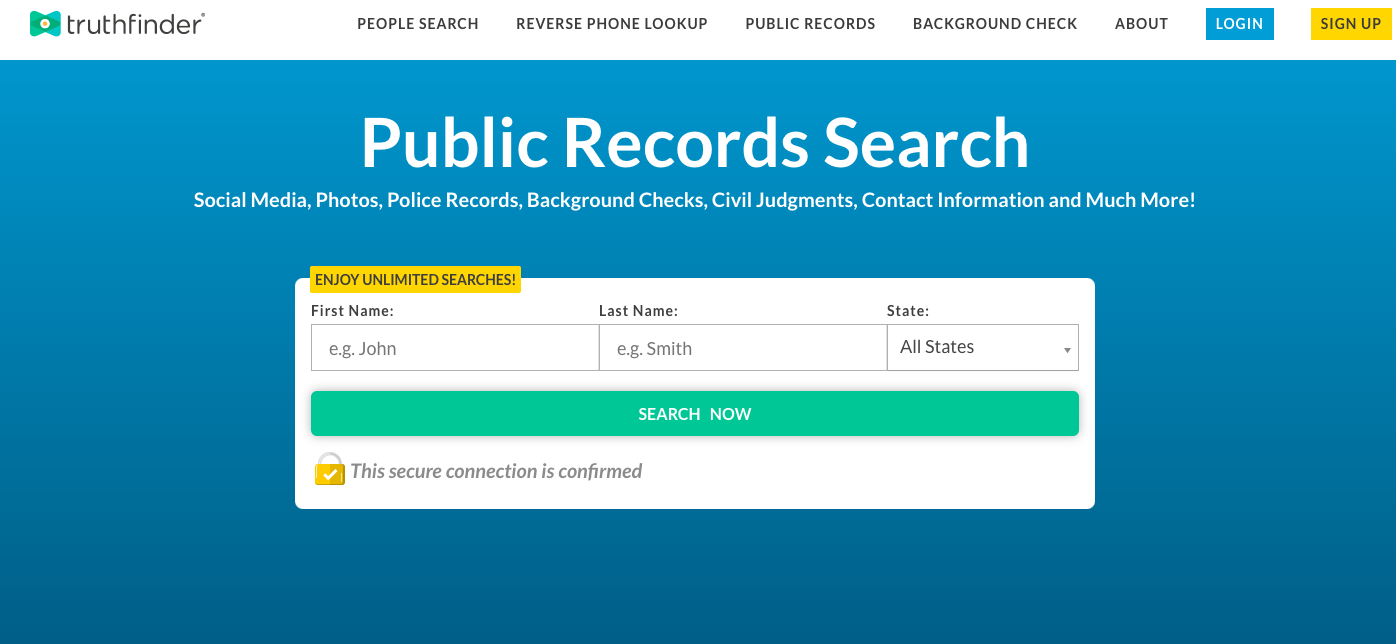The height and width of the screenshot is (644, 1396).
Task: Click the green Search Now button
Action: click(695, 414)
